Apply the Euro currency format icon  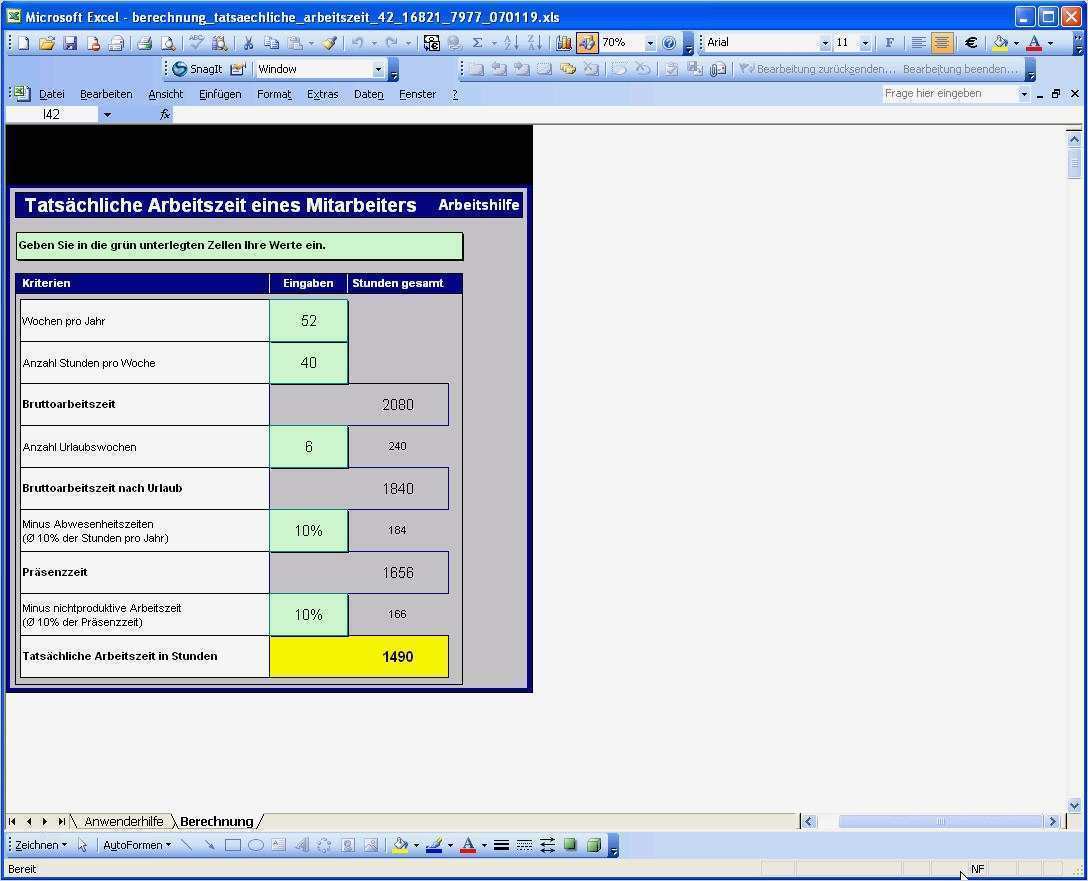(x=971, y=43)
